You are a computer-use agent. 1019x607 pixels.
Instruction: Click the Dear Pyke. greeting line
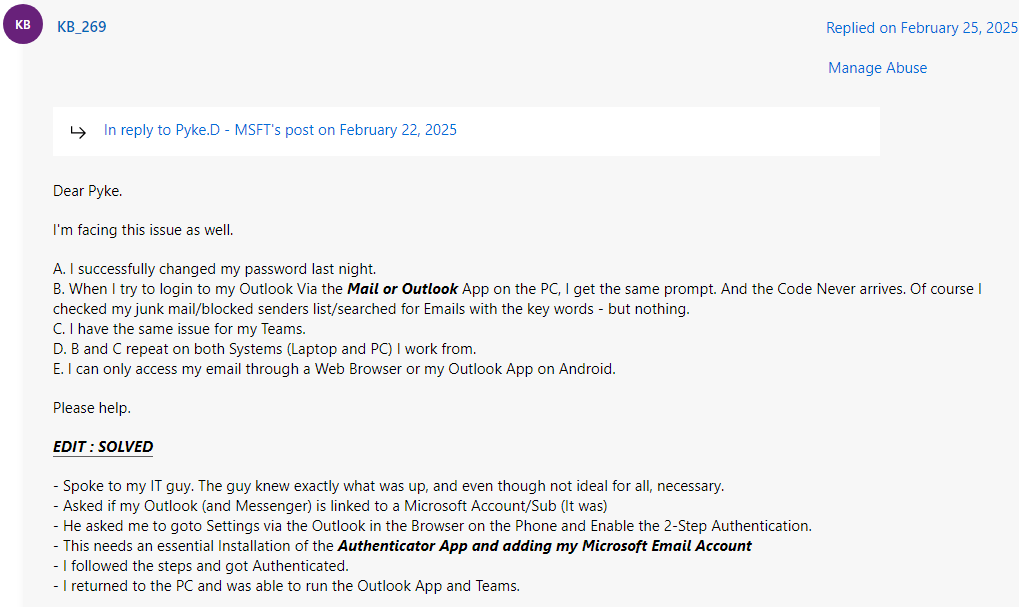coord(88,191)
